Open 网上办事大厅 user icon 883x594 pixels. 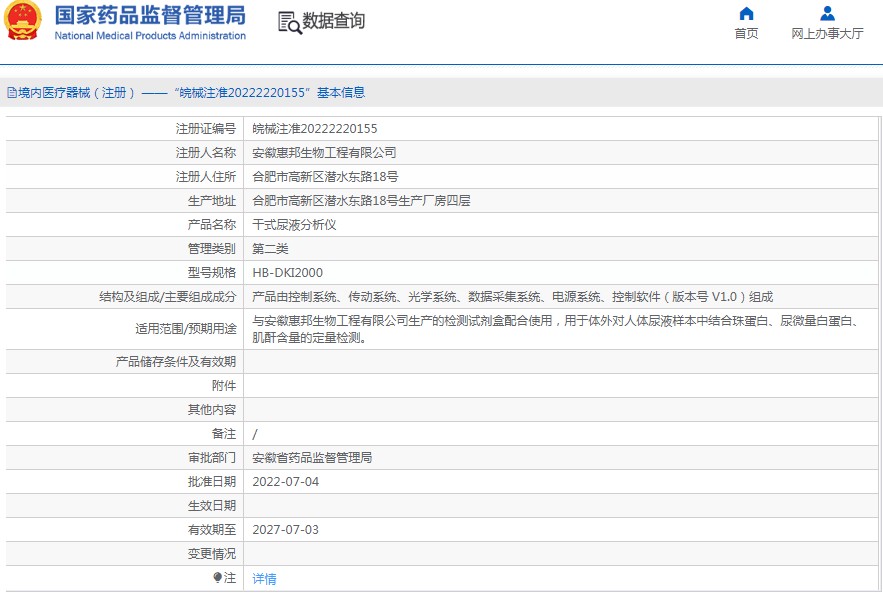(x=827, y=13)
